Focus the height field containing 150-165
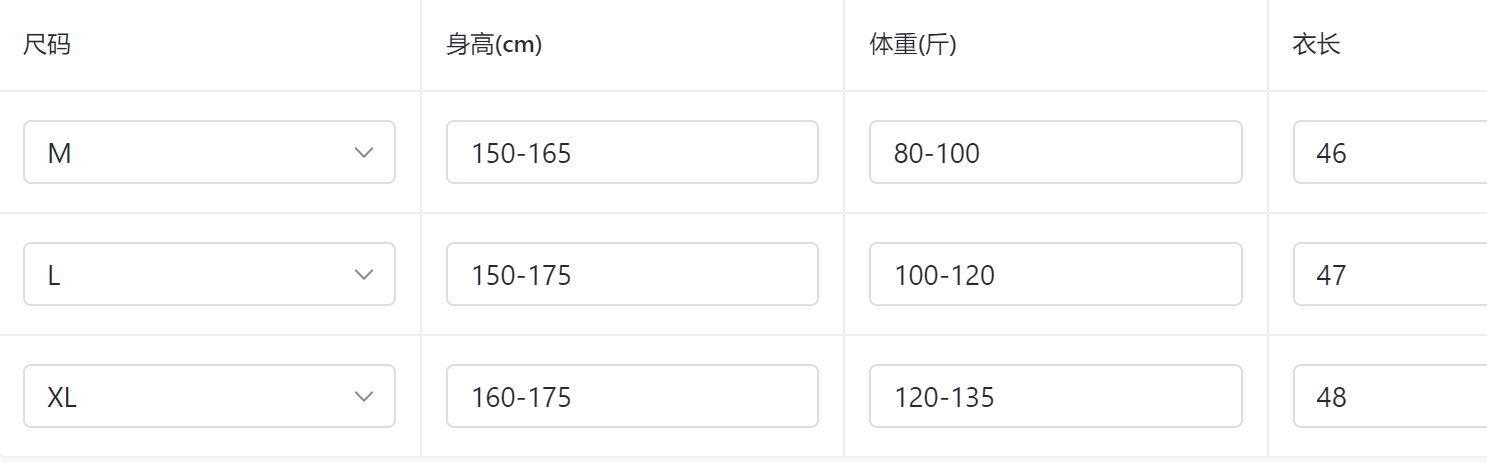The width and height of the screenshot is (1487, 463). pyautogui.click(x=632, y=153)
